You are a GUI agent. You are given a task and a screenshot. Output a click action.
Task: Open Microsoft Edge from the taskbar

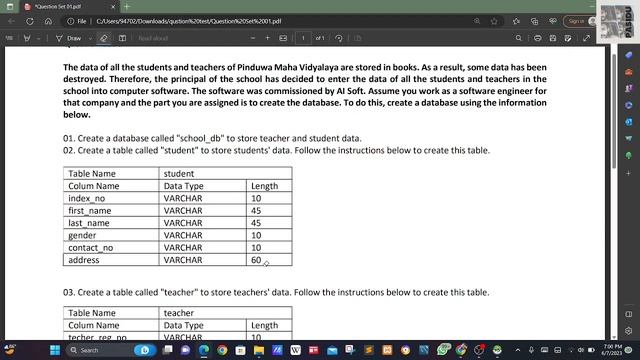point(204,350)
